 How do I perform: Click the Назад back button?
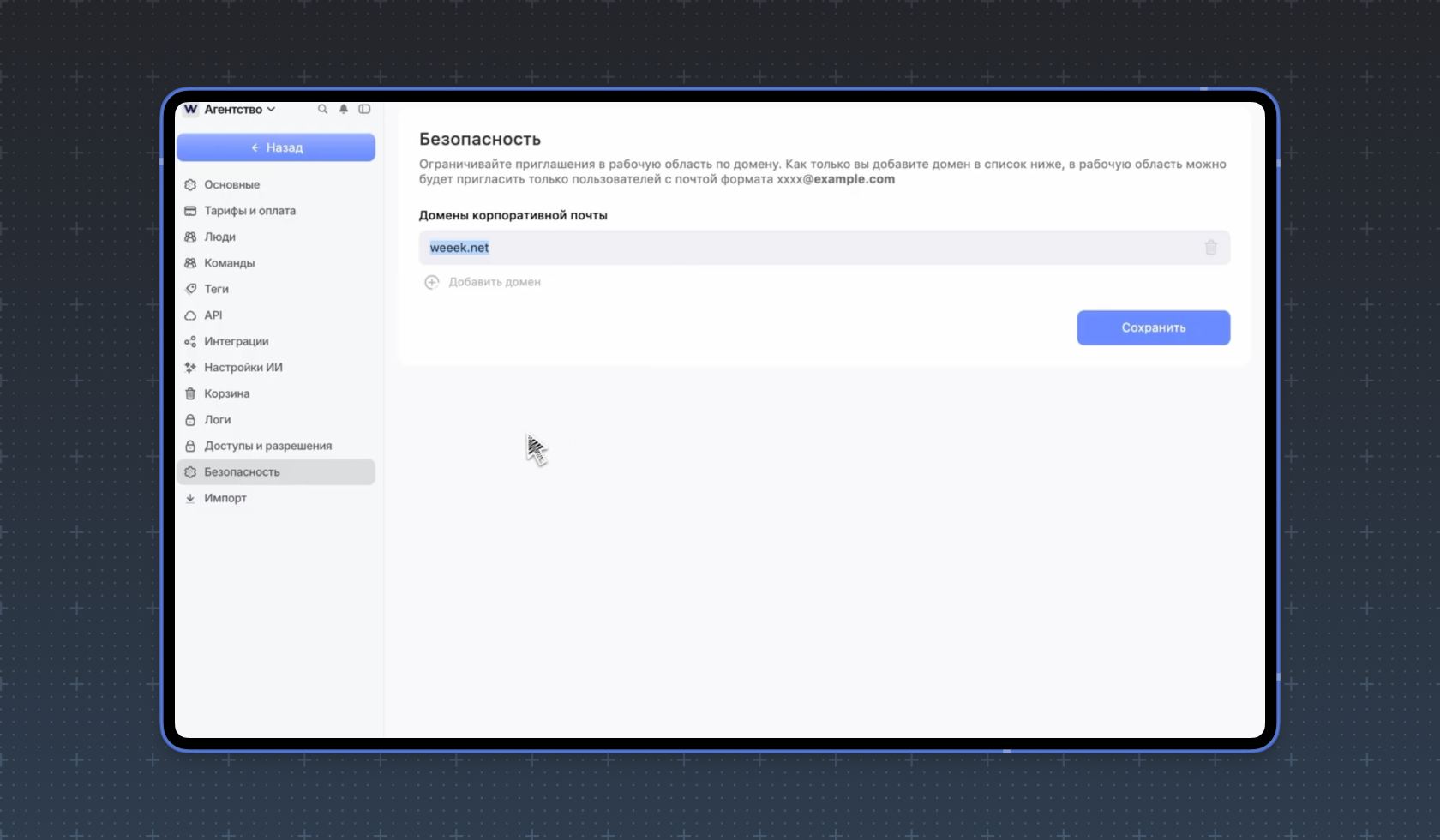pyautogui.click(x=275, y=147)
